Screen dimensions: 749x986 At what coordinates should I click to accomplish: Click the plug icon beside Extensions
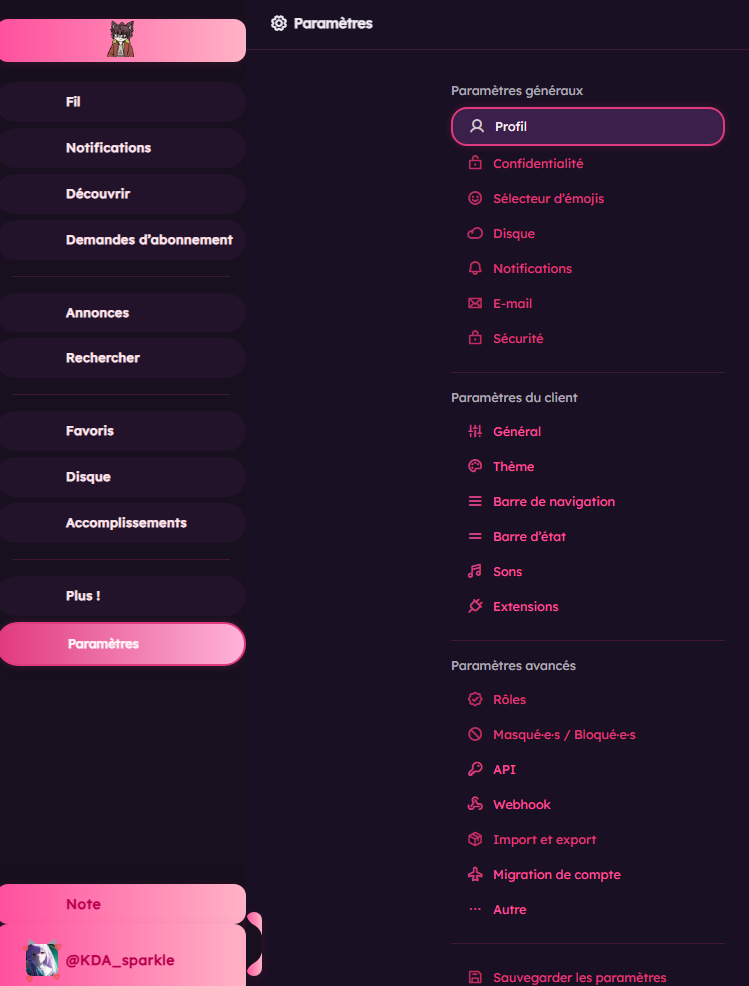click(475, 606)
